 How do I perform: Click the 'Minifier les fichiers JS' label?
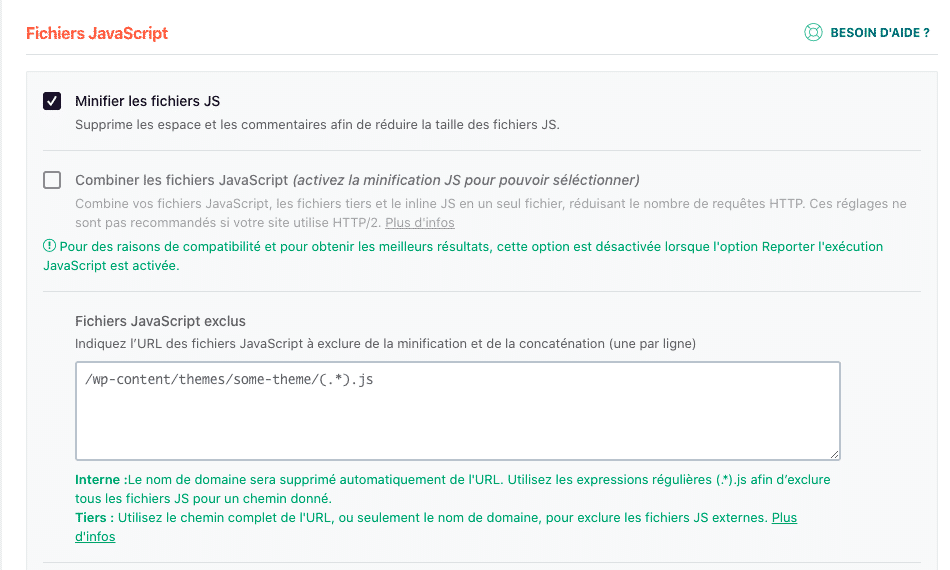click(x=147, y=101)
